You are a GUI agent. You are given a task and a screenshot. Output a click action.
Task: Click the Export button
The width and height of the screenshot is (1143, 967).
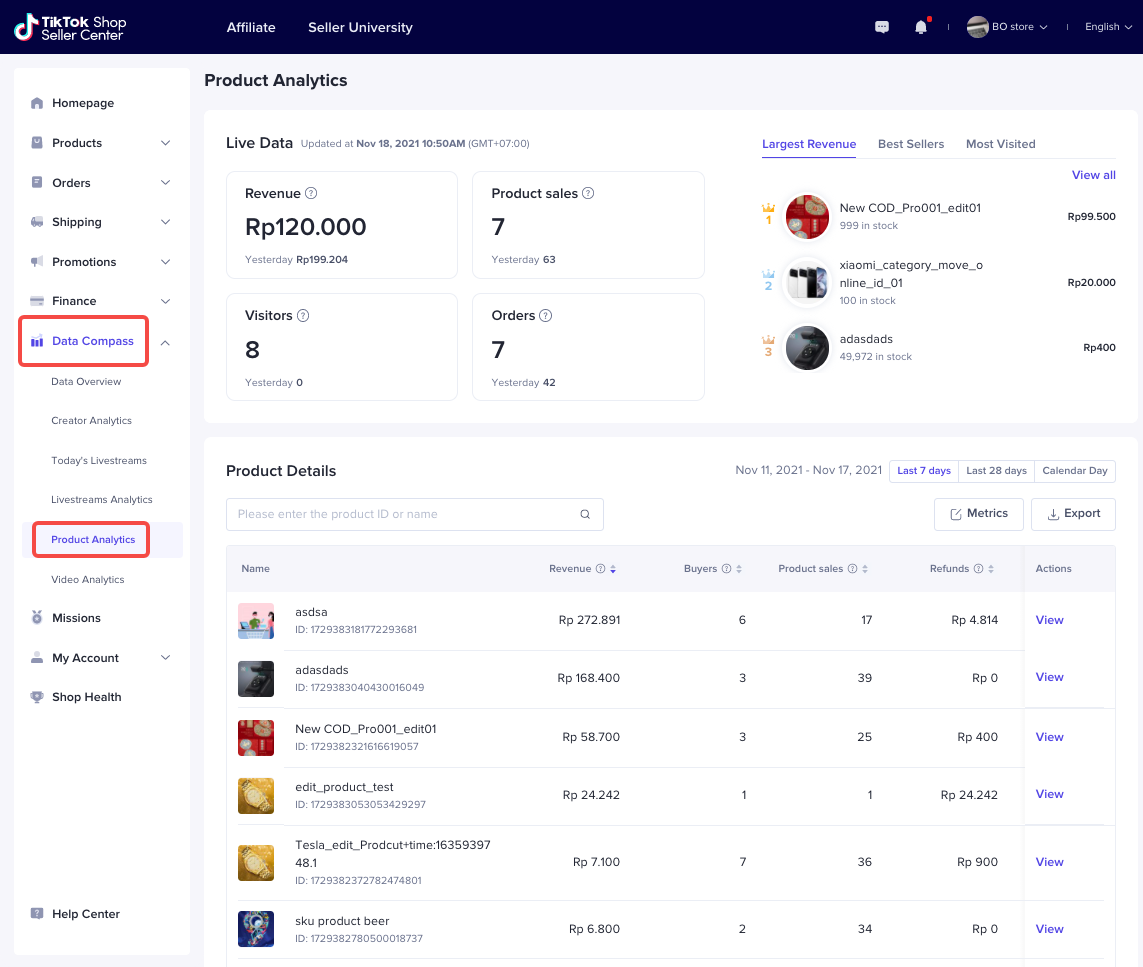[x=1073, y=514]
